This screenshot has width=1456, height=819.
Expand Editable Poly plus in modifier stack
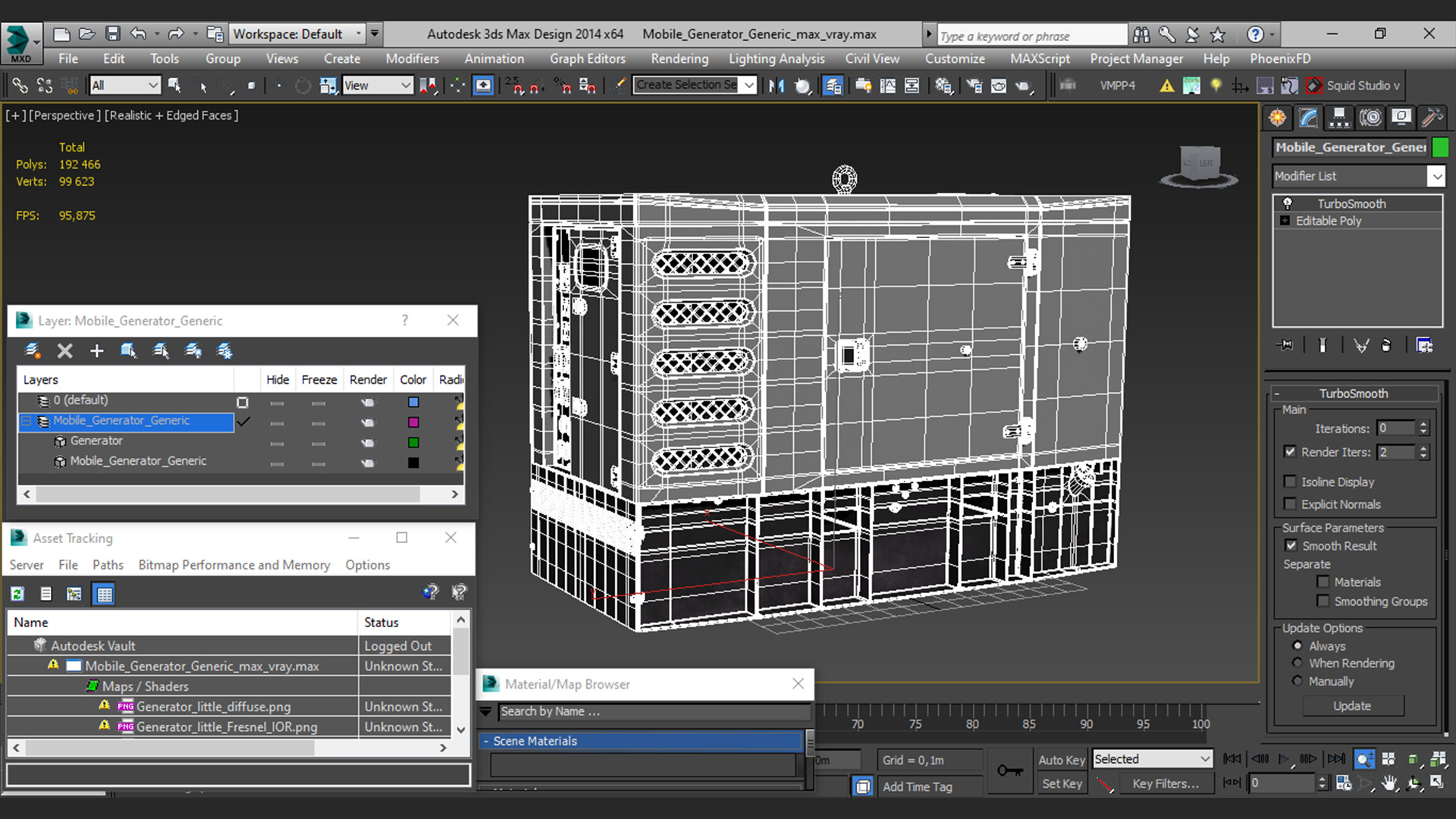tap(1285, 221)
